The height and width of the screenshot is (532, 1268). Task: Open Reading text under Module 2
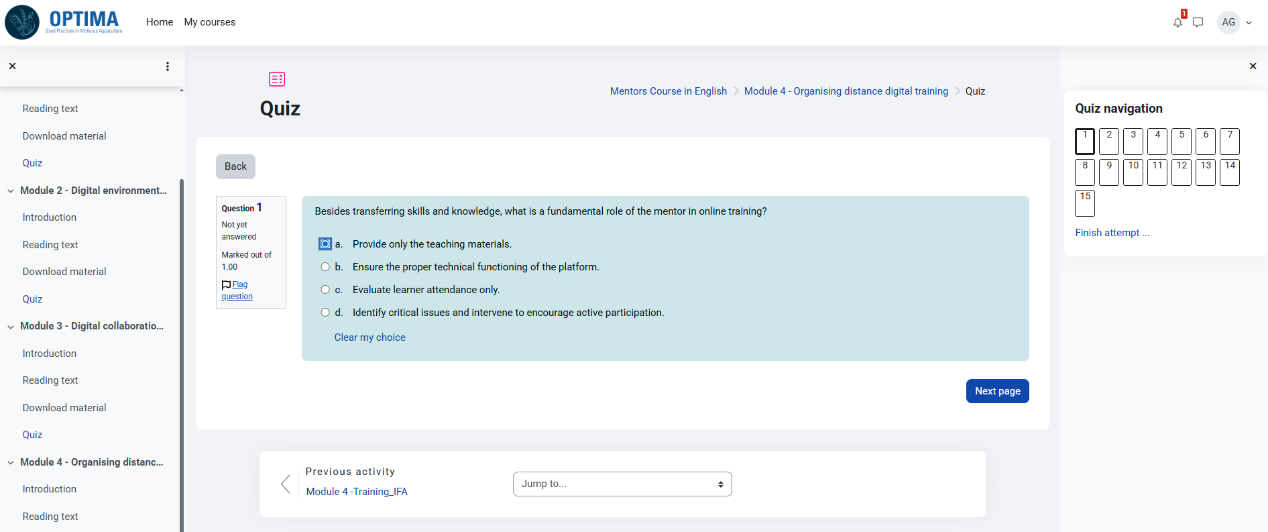[x=50, y=245]
